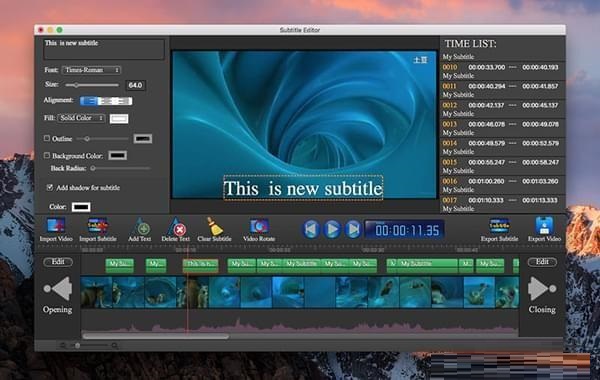This screenshot has height=380, width=600.
Task: Zoom out timeline magnifier icon
Action: [63, 346]
